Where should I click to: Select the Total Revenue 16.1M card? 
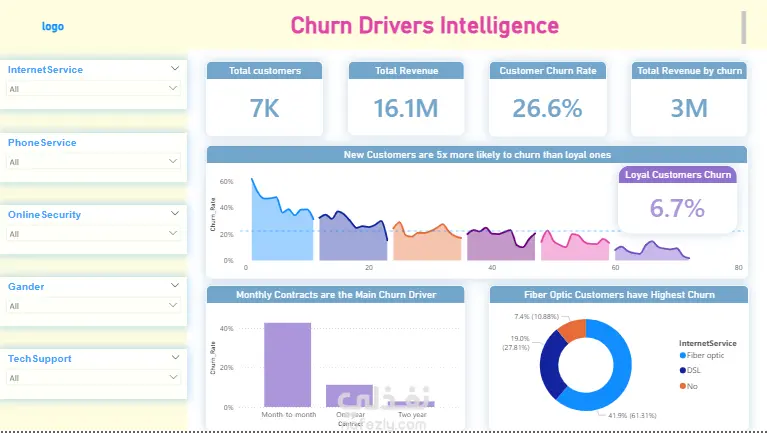[406, 99]
